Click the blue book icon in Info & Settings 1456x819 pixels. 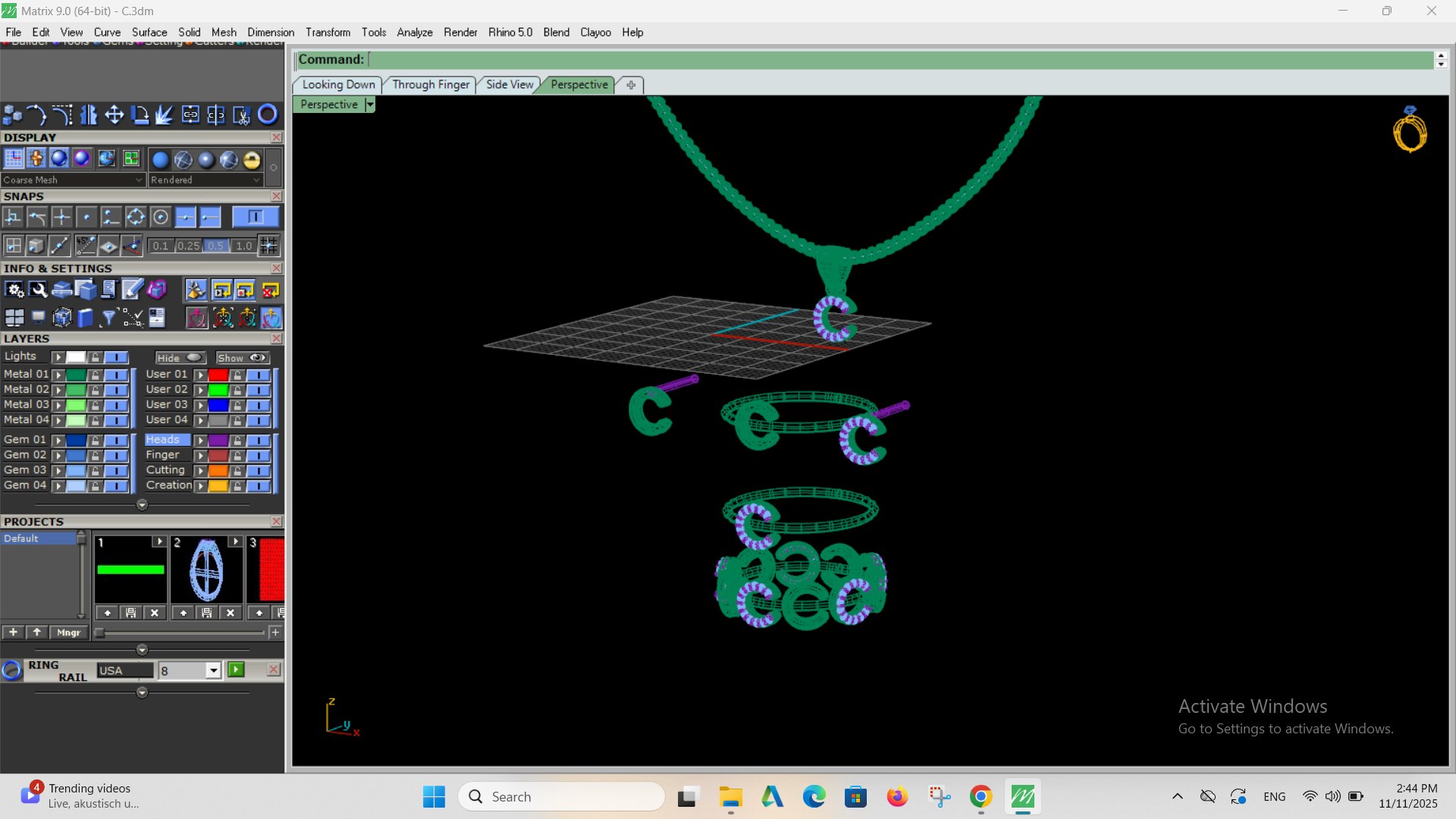pos(86,318)
